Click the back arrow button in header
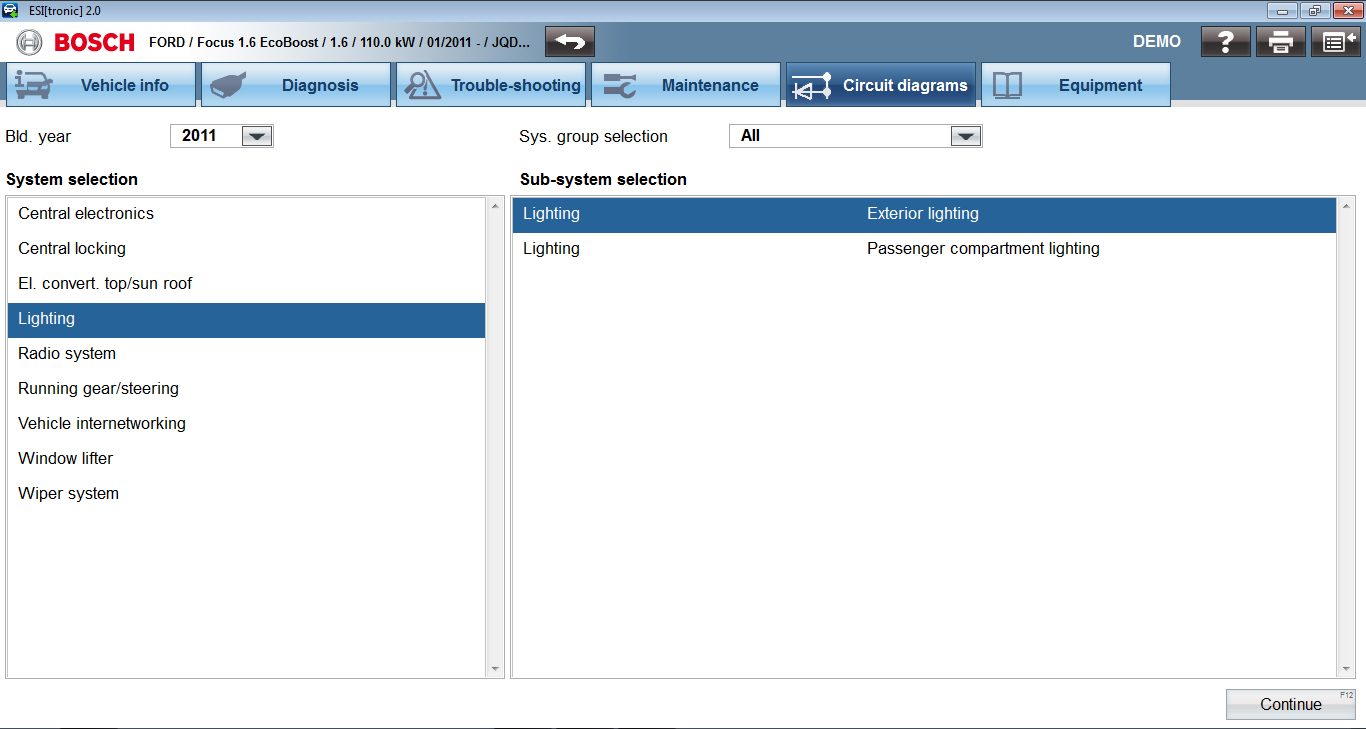Viewport: 1366px width, 729px height. (570, 42)
